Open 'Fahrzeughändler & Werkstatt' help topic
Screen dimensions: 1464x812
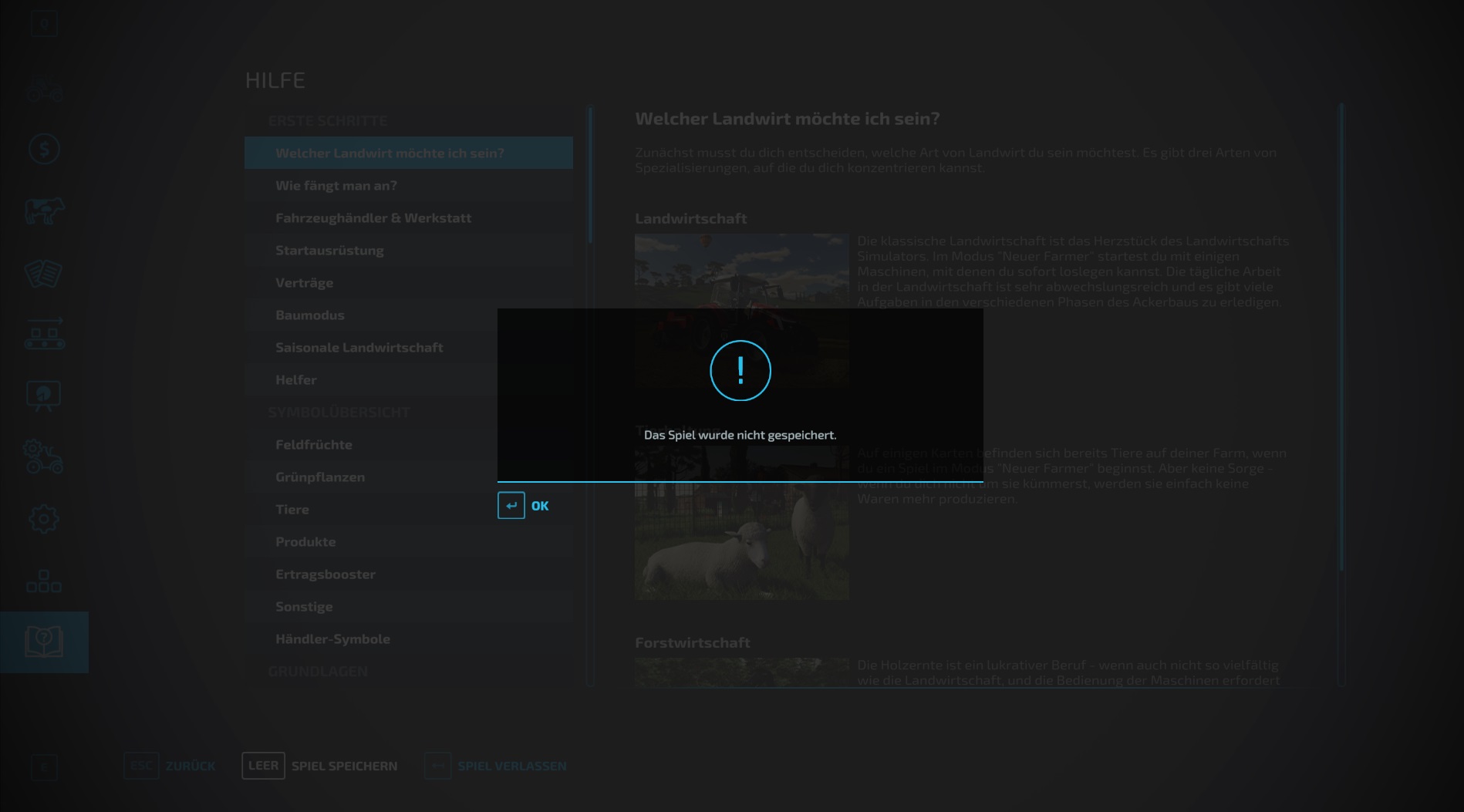[x=409, y=217]
